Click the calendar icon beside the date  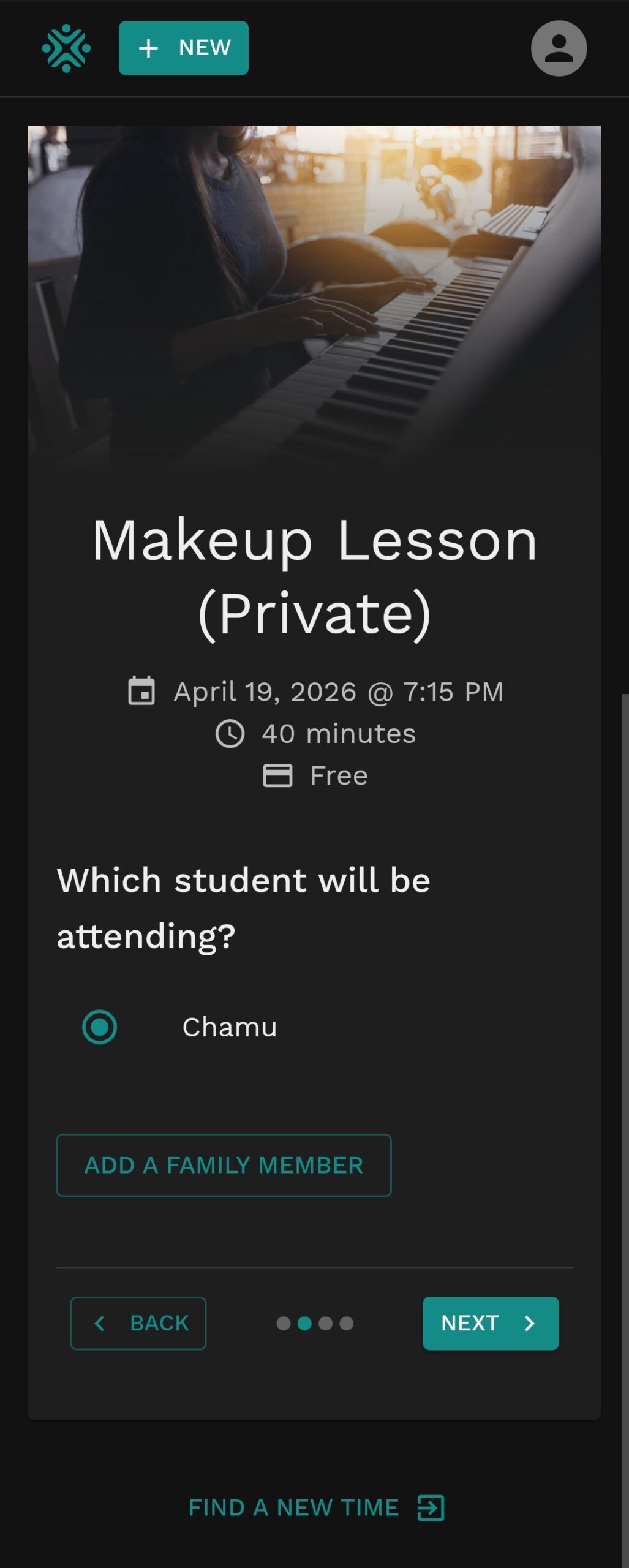pyautogui.click(x=141, y=692)
